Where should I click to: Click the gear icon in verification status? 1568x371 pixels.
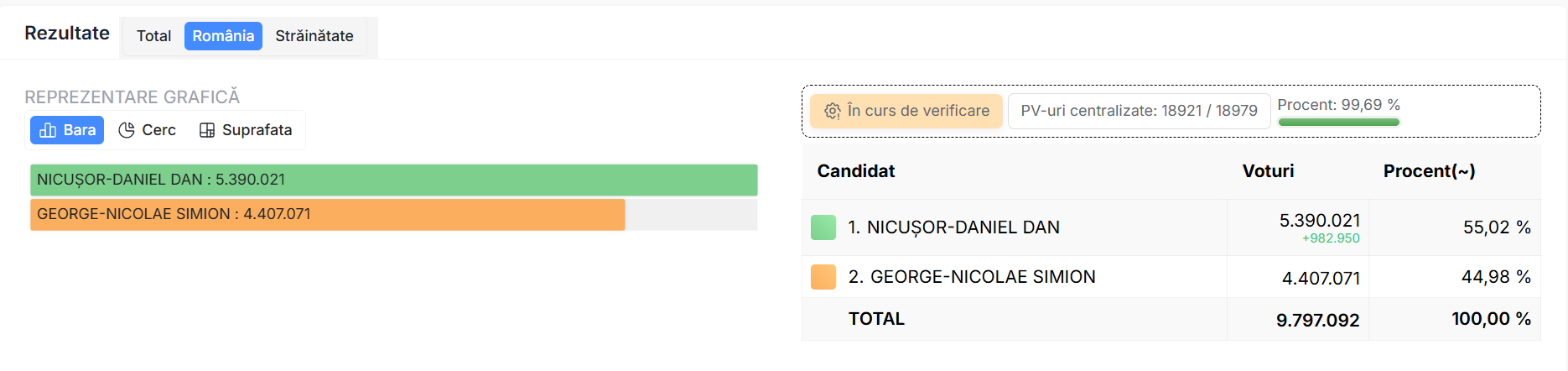pyautogui.click(x=832, y=111)
